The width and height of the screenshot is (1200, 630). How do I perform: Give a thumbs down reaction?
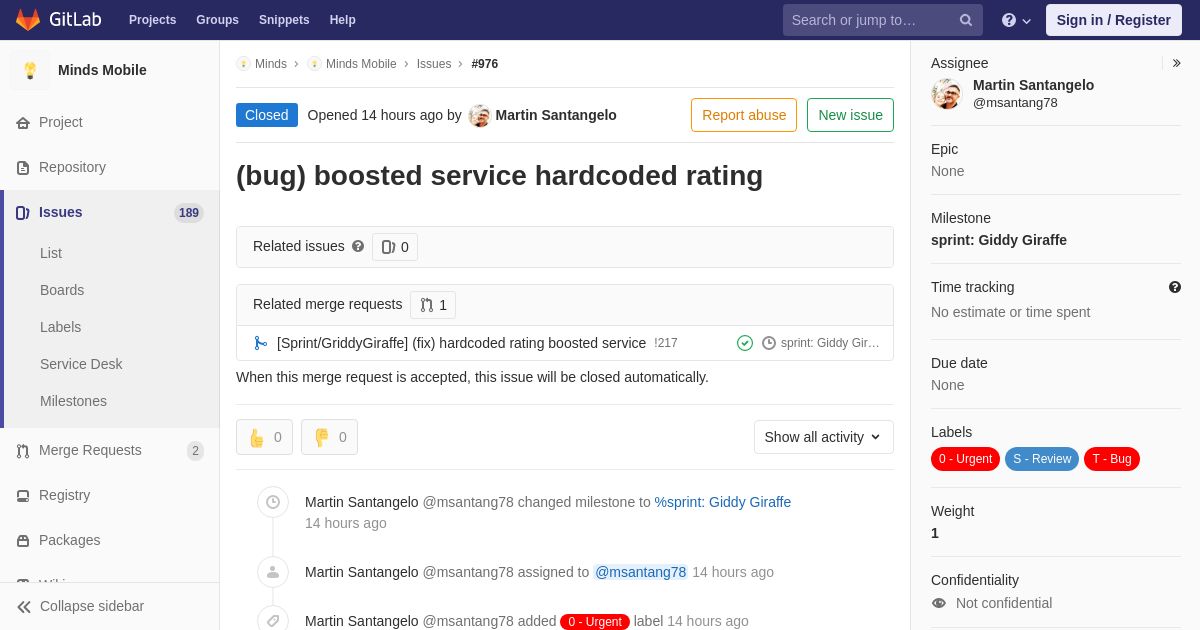pyautogui.click(x=329, y=437)
